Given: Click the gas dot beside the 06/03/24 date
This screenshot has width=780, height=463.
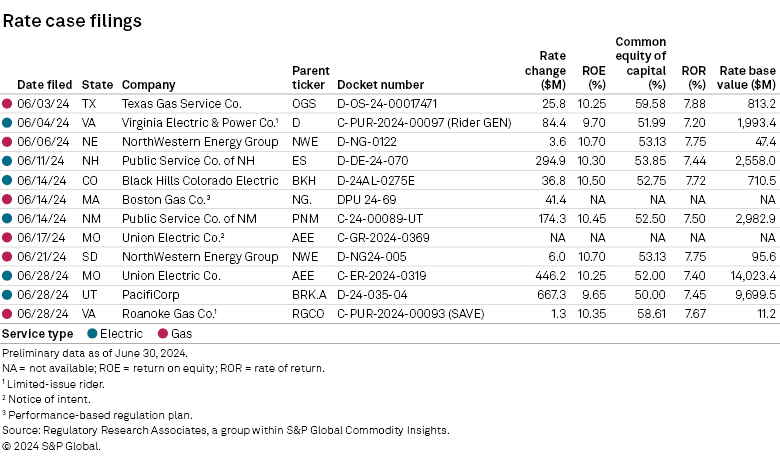Looking at the screenshot, I should (x=7, y=103).
